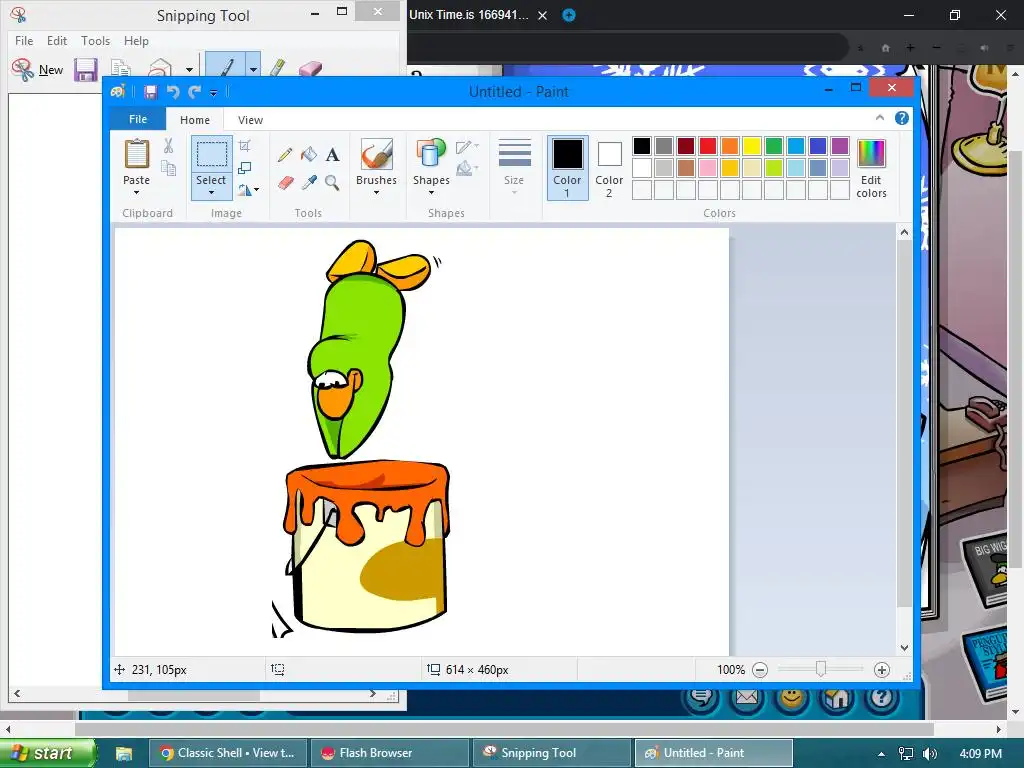The height and width of the screenshot is (768, 1024).
Task: Click the Brushes icon
Action: click(377, 154)
